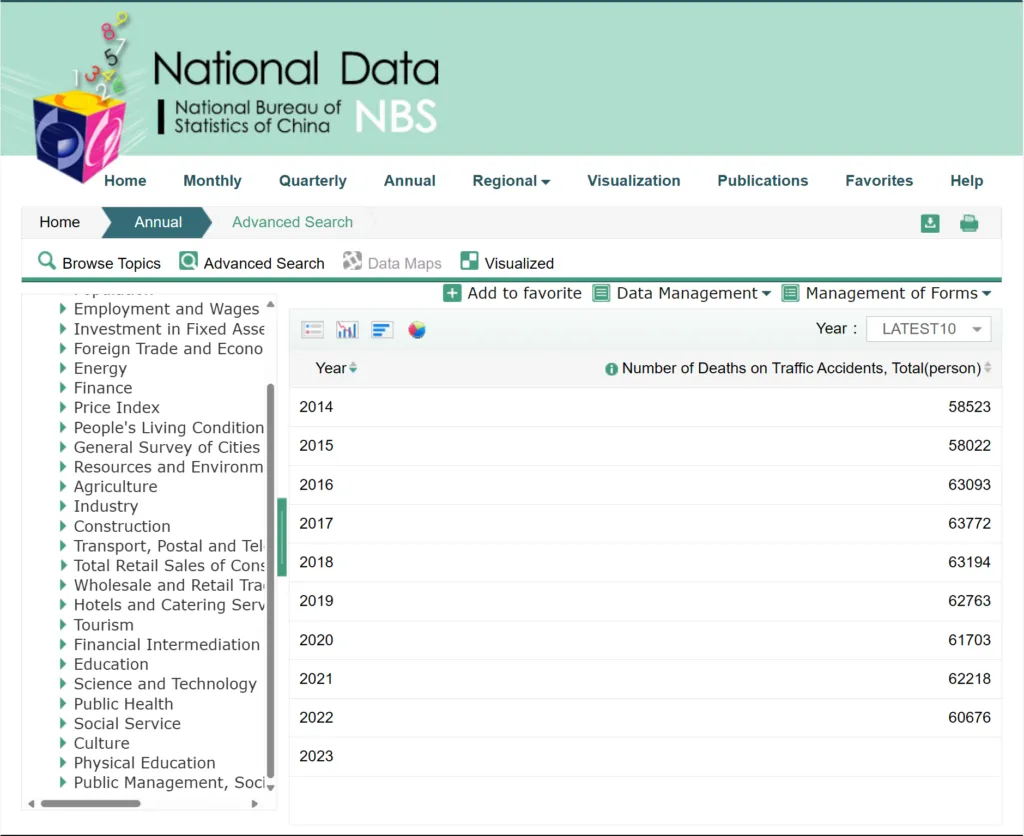
Task: Click the download icon in breadcrumb bar
Action: [930, 223]
